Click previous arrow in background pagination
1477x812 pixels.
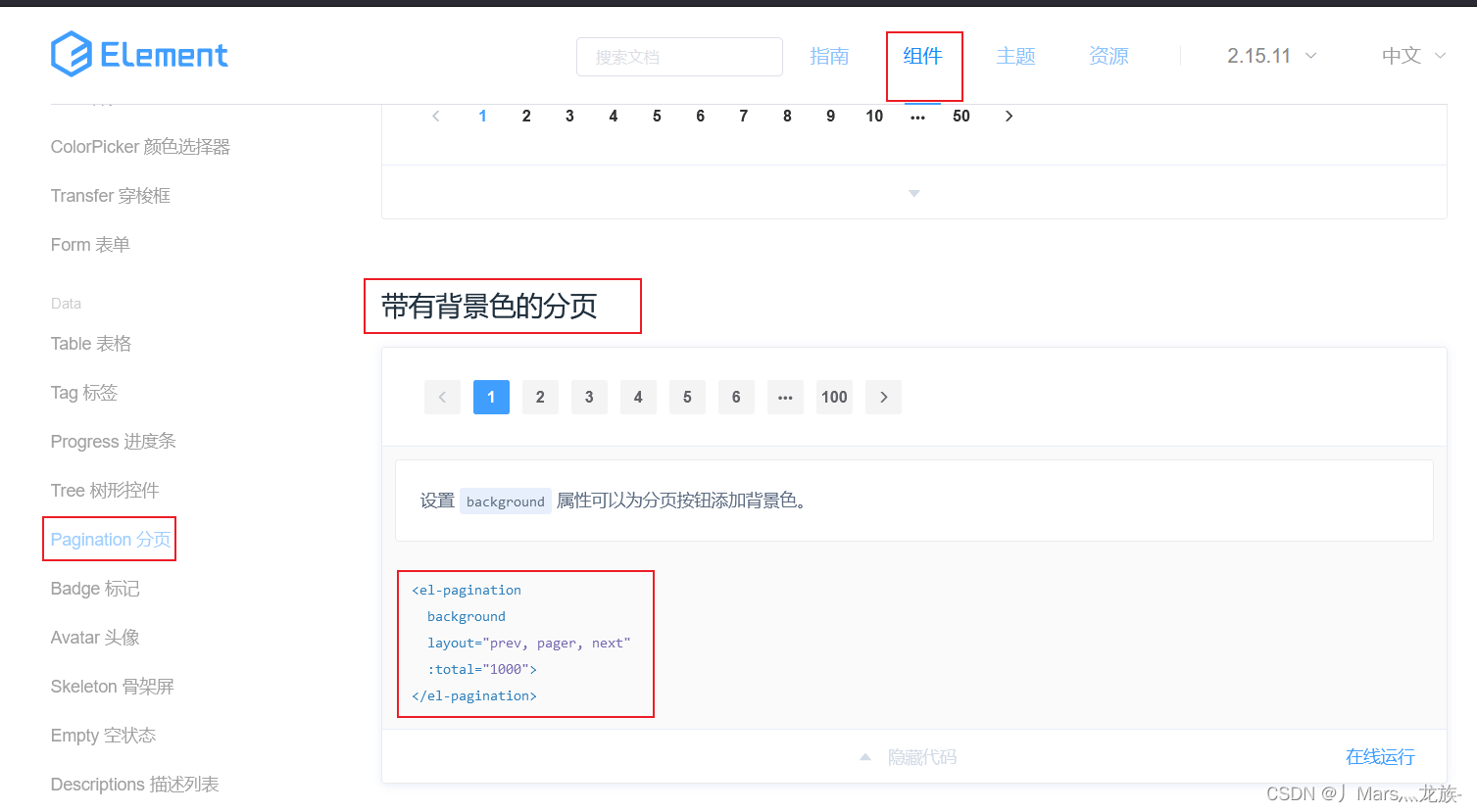[442, 397]
